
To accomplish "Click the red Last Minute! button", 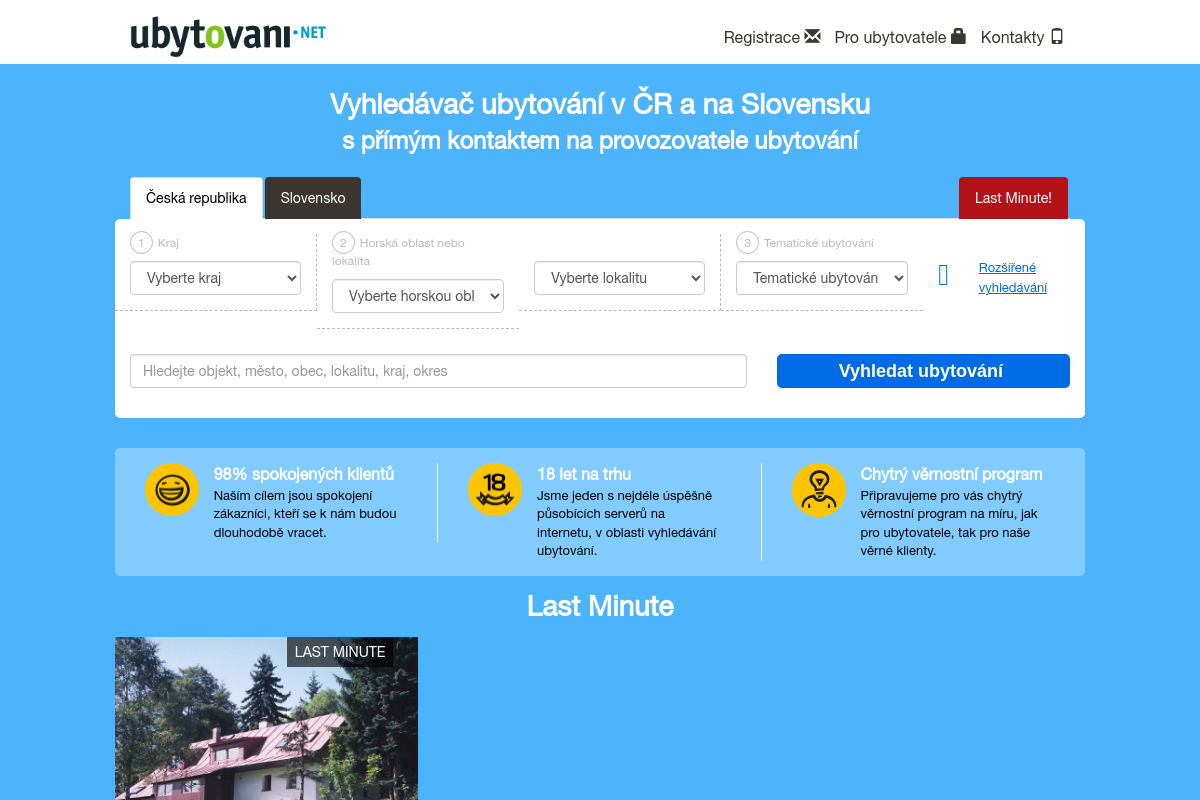I will coord(1013,198).
